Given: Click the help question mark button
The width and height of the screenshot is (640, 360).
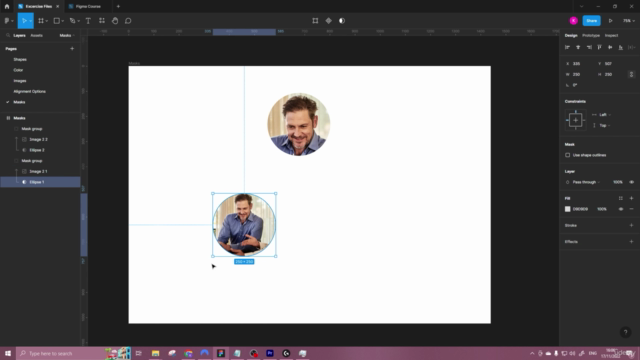Looking at the screenshot, I should click(625, 332).
